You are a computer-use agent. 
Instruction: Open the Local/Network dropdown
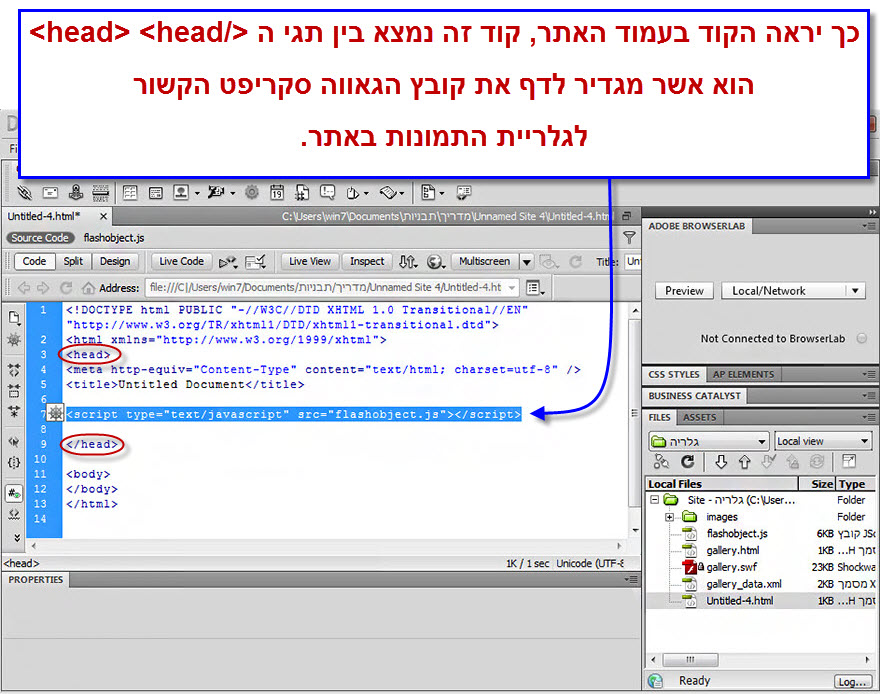(x=792, y=291)
